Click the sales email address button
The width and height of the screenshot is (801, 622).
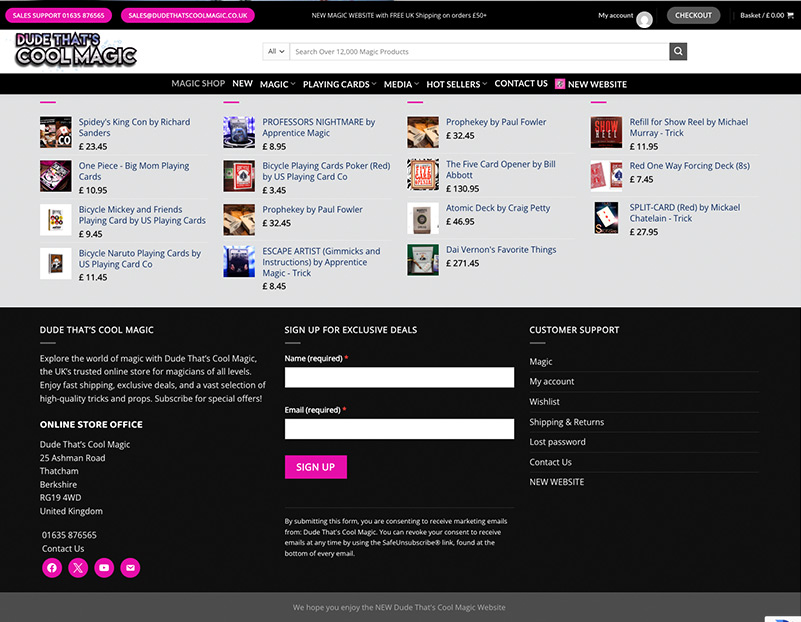tap(187, 15)
